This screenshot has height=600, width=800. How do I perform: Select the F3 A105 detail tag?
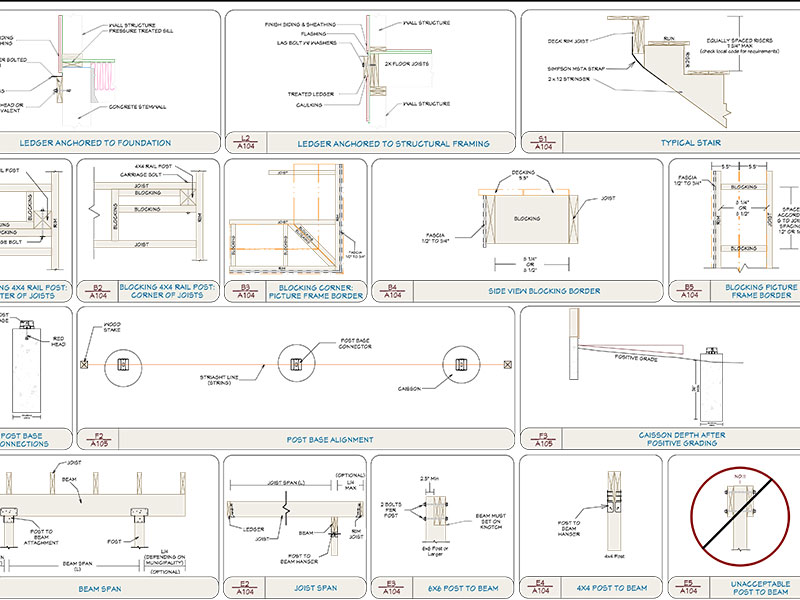543,440
